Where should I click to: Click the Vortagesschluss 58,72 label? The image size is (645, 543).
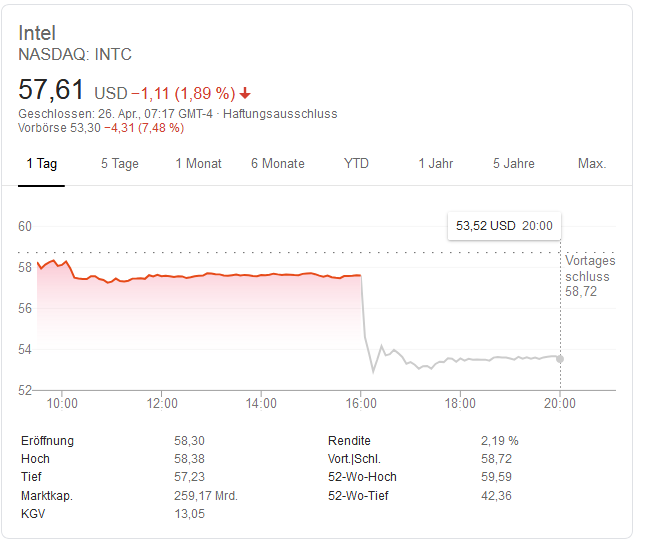590,276
